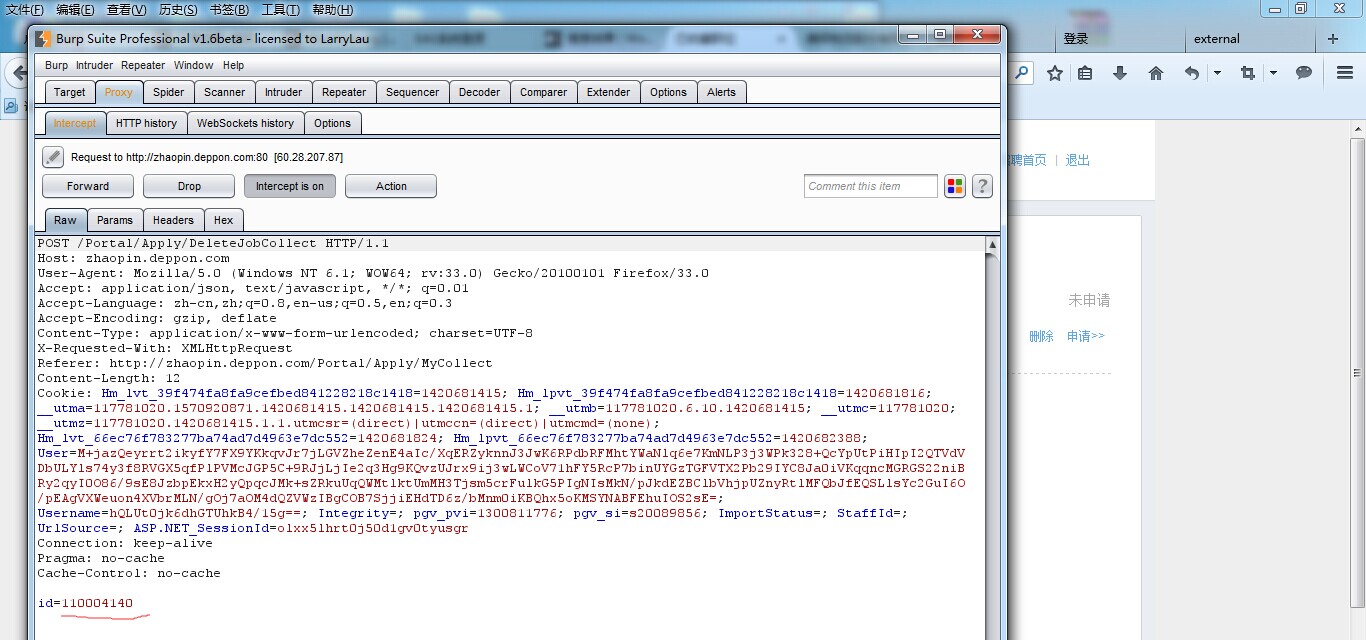The width and height of the screenshot is (1366, 640).
Task: Open Firefox downloads arrow icon
Action: pos(1120,73)
